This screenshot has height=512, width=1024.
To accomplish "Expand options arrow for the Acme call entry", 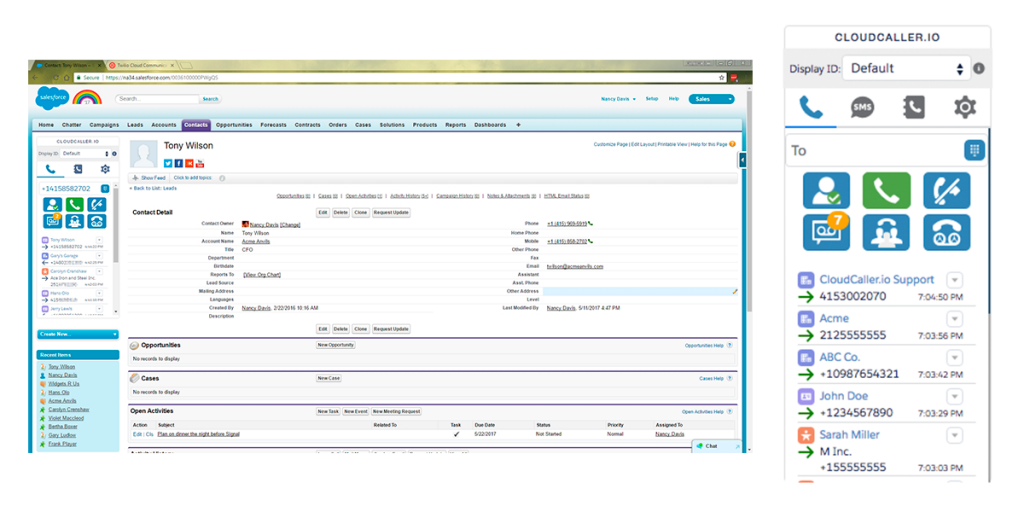I will tap(955, 319).
